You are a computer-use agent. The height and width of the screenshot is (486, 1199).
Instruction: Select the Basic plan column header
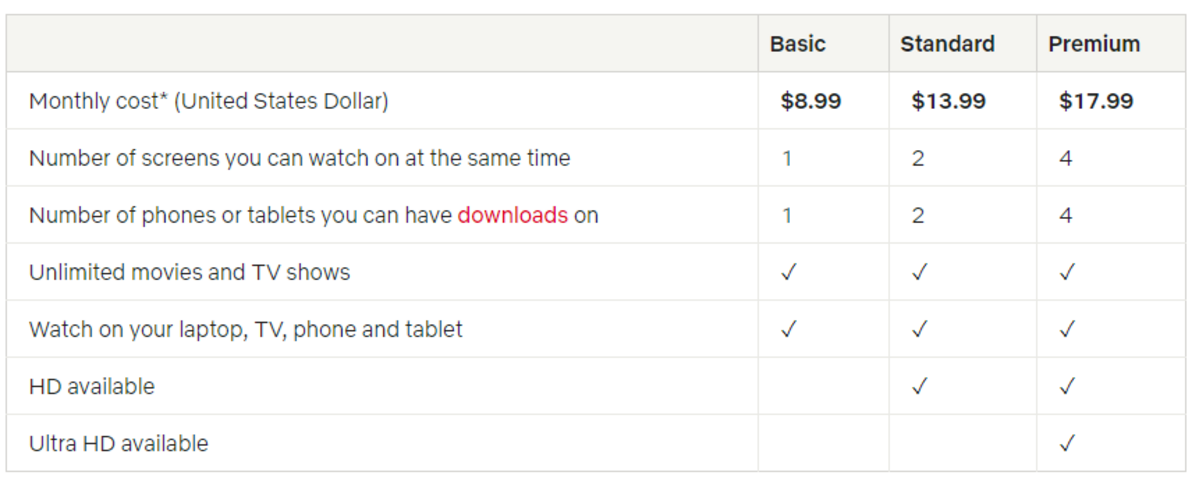tap(798, 44)
